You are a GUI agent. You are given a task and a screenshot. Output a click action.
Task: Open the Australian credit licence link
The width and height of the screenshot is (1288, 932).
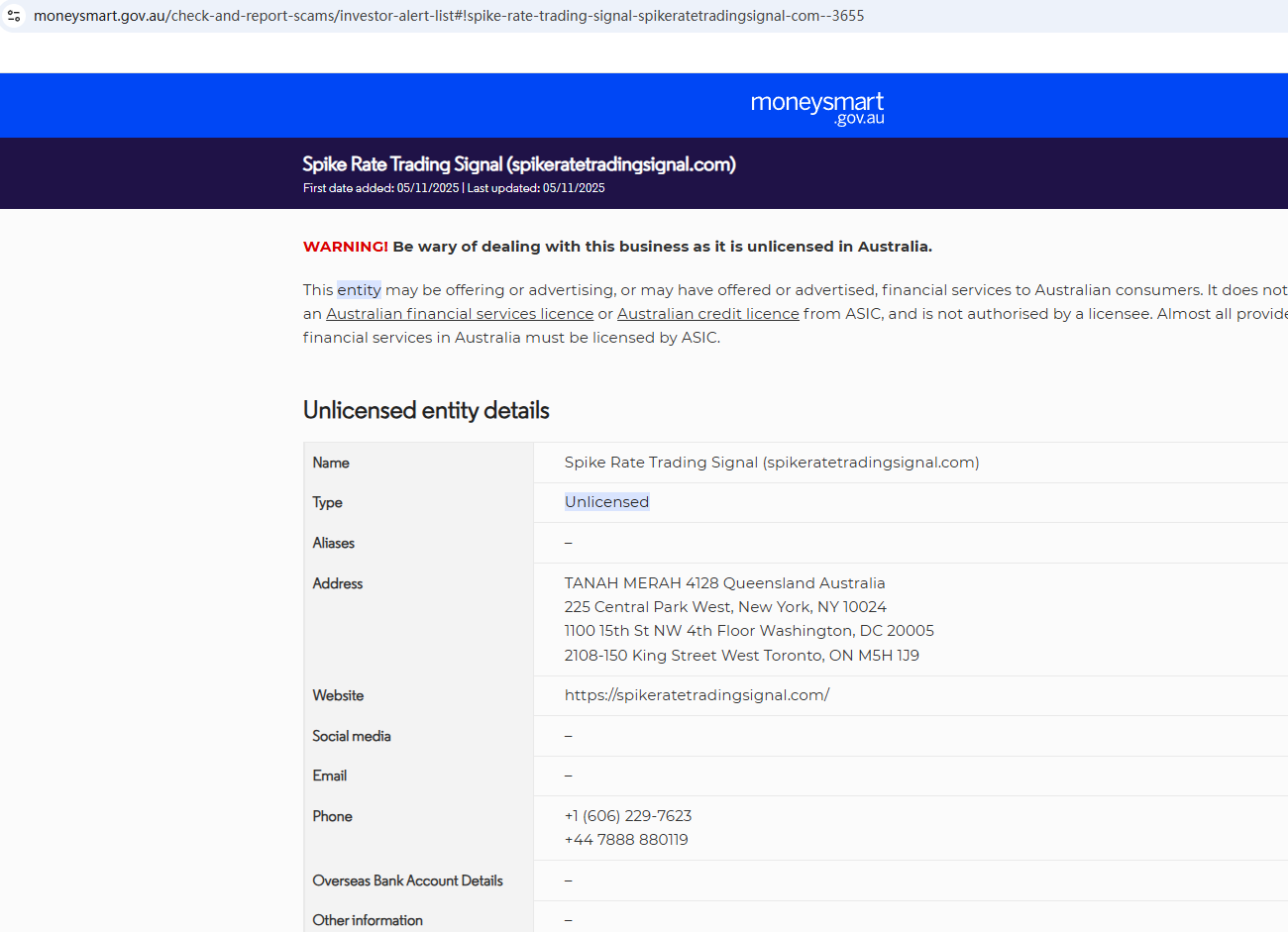708,314
